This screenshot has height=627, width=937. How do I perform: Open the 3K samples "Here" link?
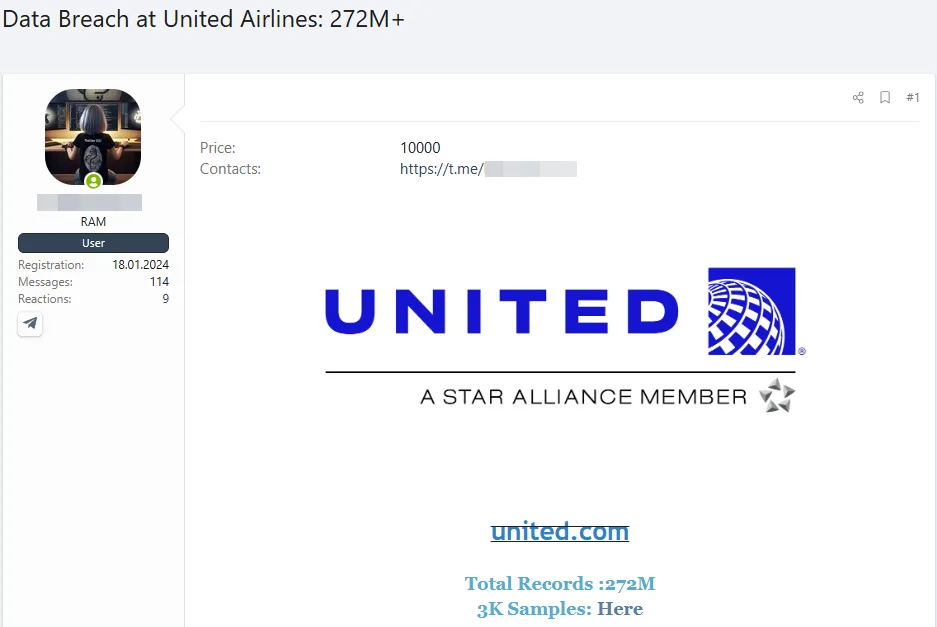[620, 609]
